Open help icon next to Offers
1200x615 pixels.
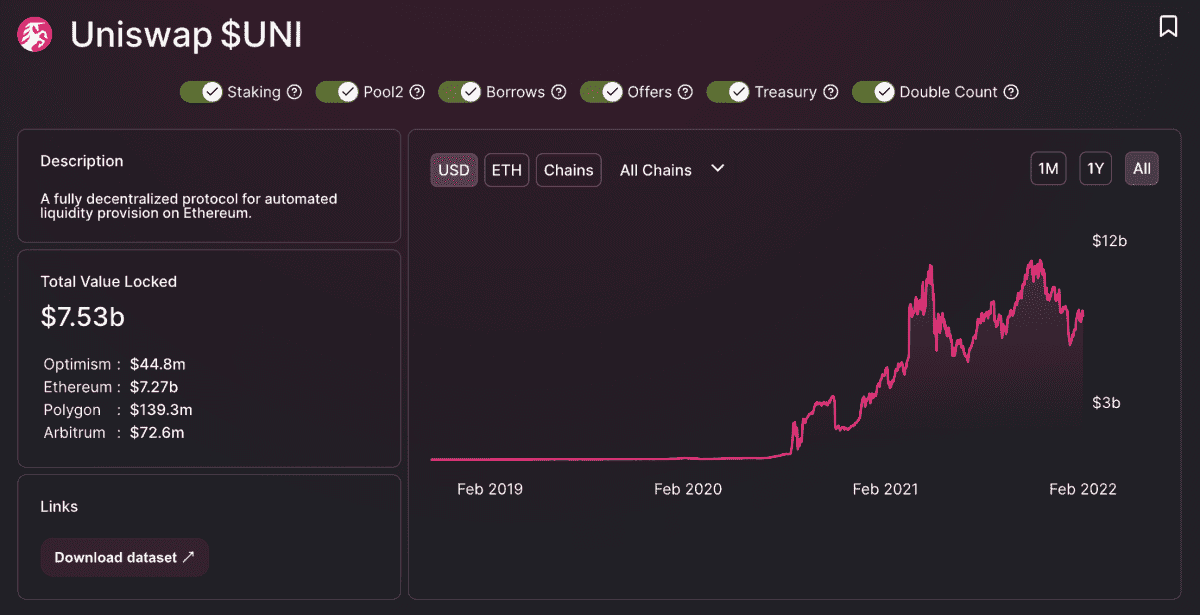[x=685, y=92]
